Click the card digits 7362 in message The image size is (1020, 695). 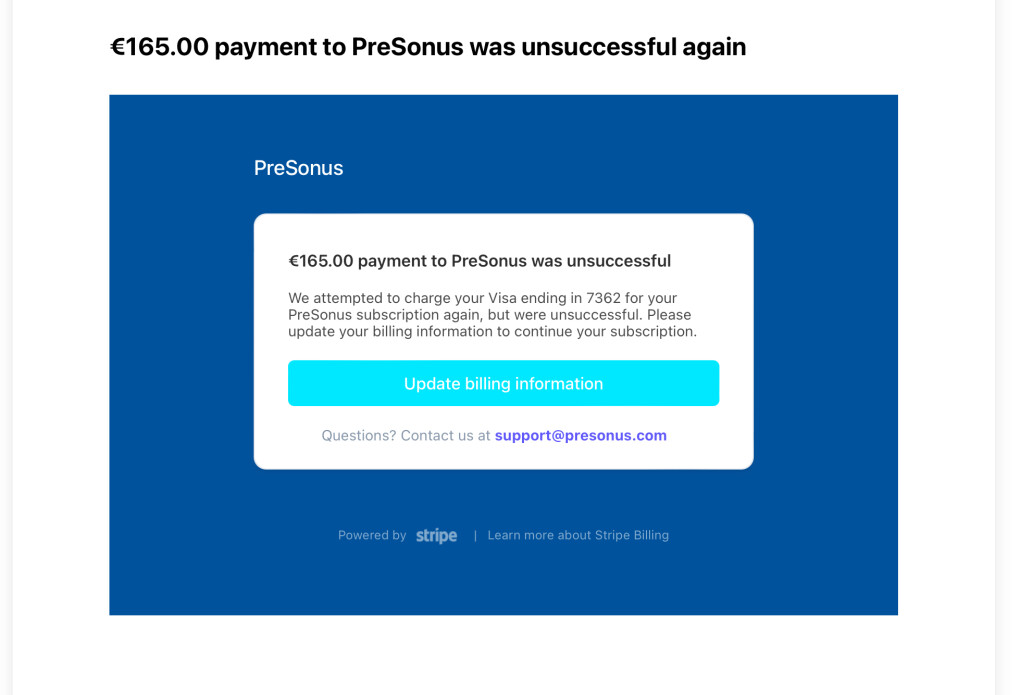click(x=603, y=298)
